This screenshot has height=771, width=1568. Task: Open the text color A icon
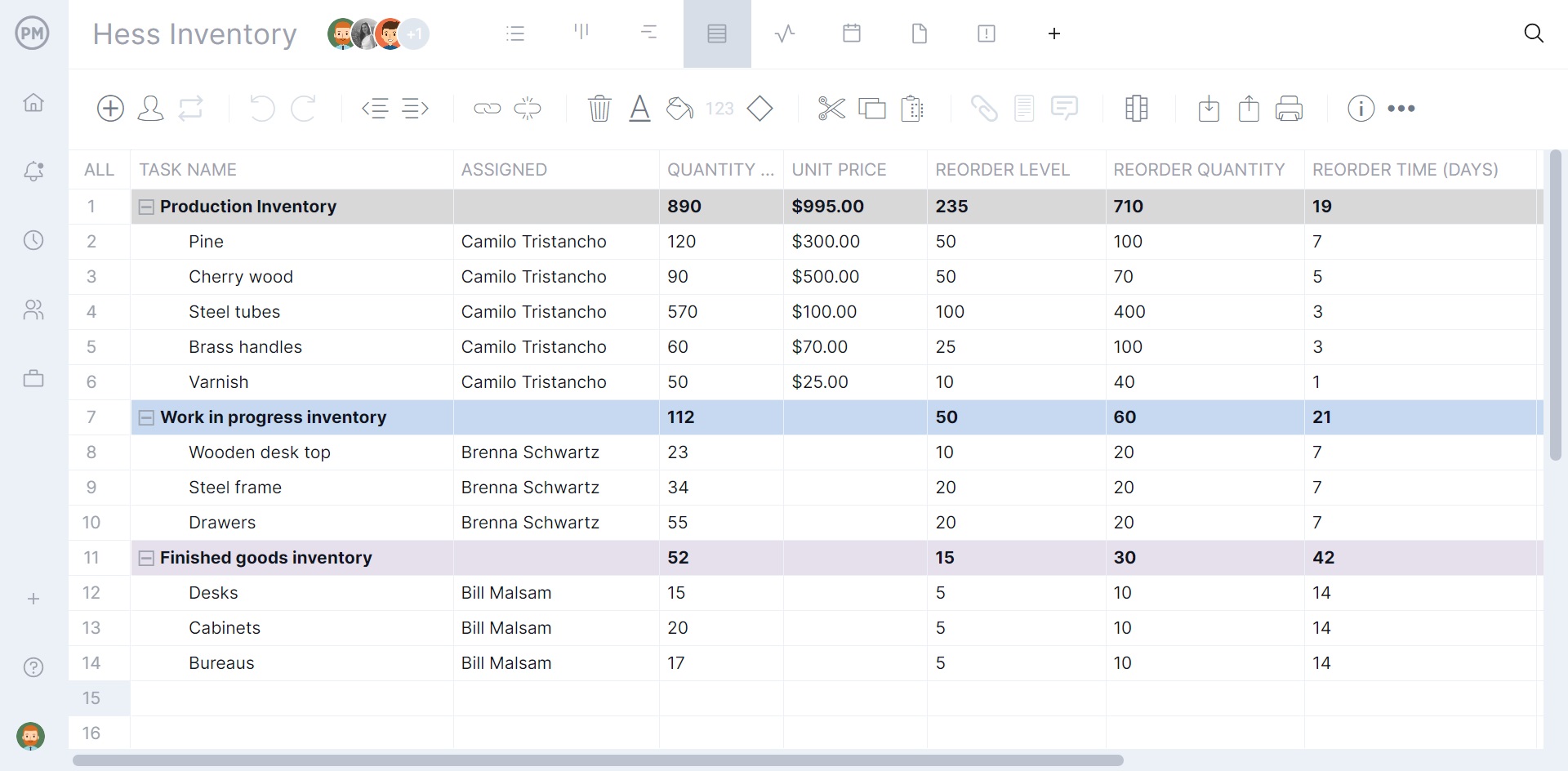640,109
